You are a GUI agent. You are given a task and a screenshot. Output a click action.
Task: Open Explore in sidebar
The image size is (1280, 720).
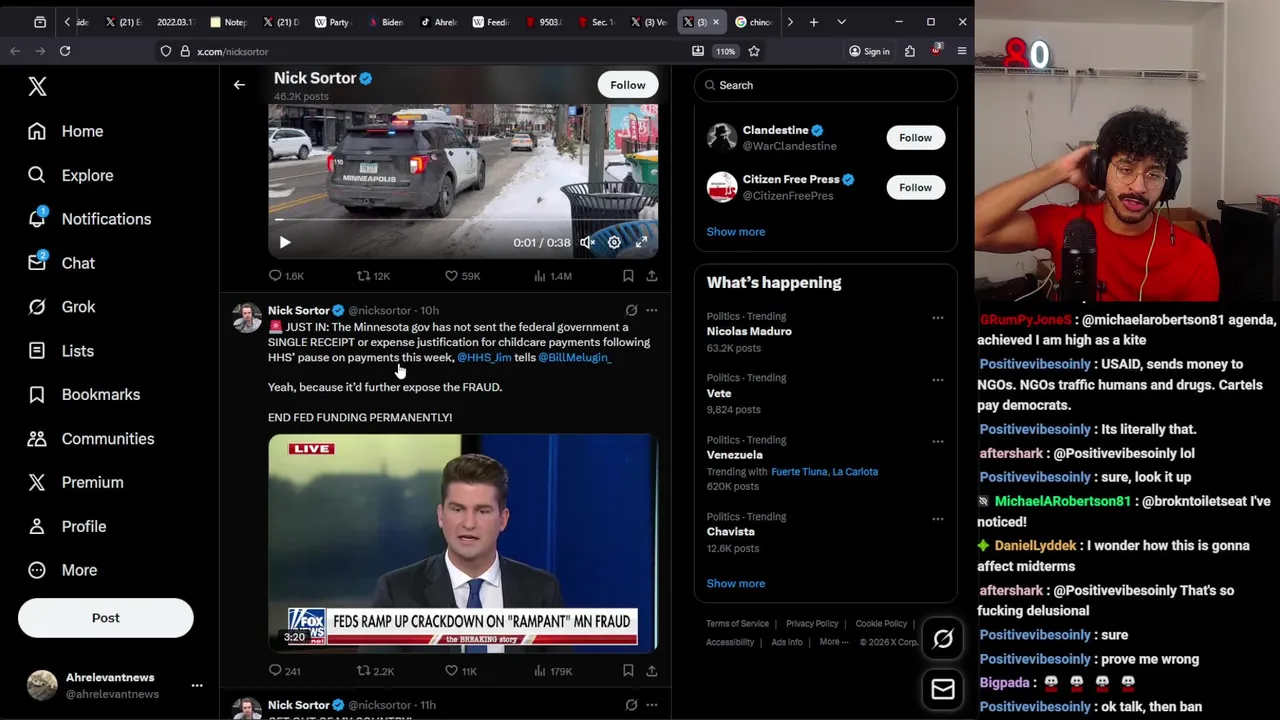70,175
